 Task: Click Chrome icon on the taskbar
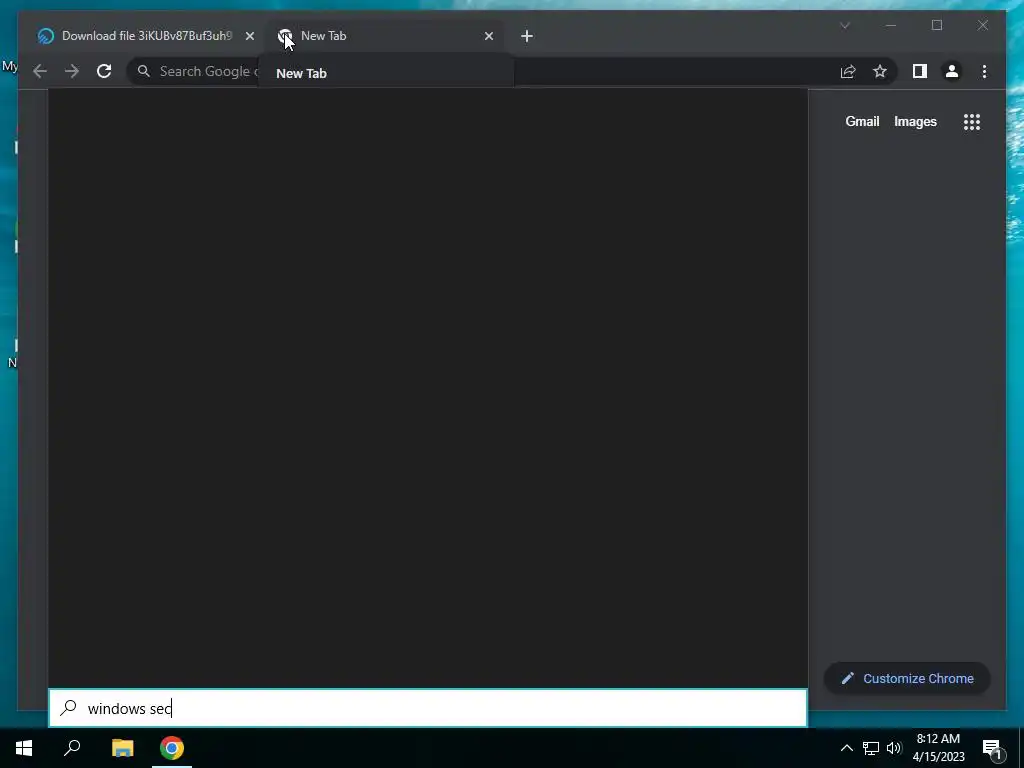click(172, 748)
